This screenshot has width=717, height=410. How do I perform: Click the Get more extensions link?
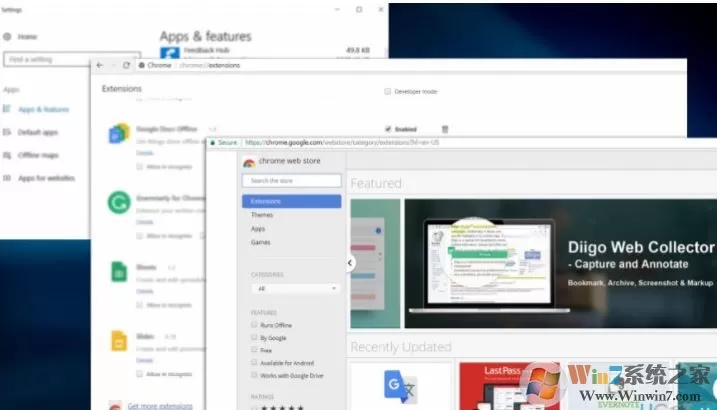click(160, 405)
